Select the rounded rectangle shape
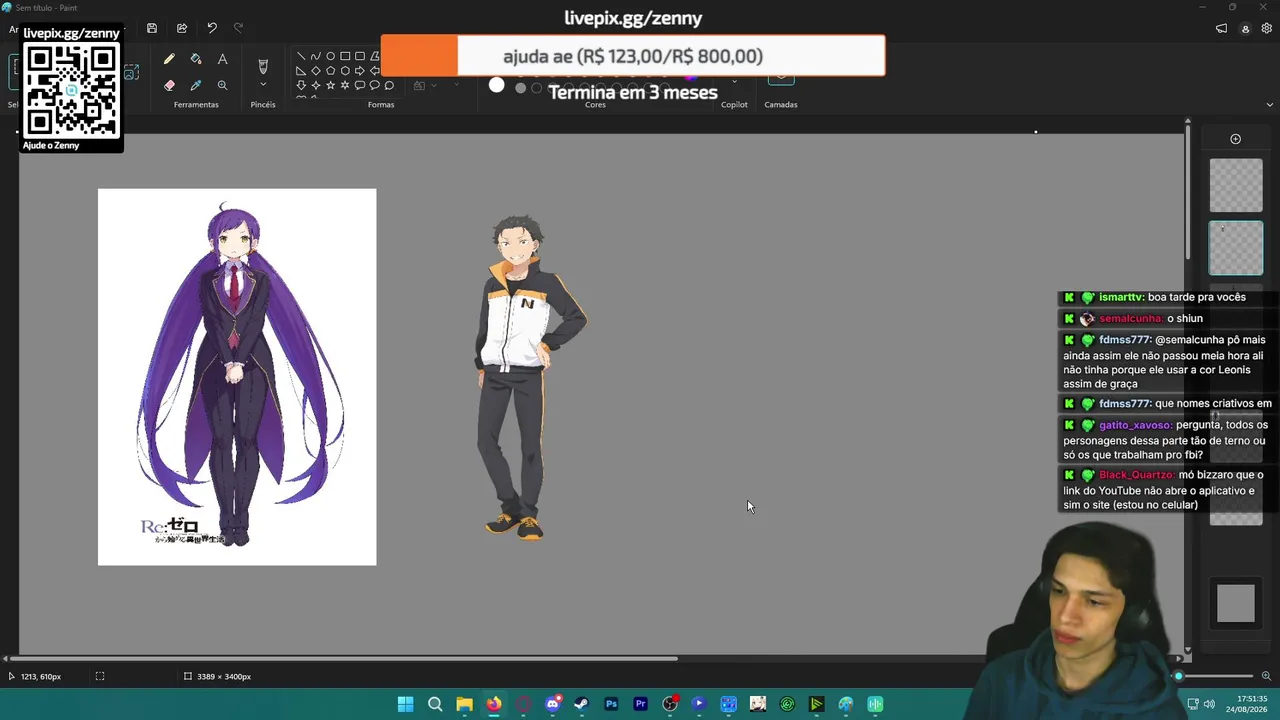Image resolution: width=1280 pixels, height=720 pixels. (360, 56)
